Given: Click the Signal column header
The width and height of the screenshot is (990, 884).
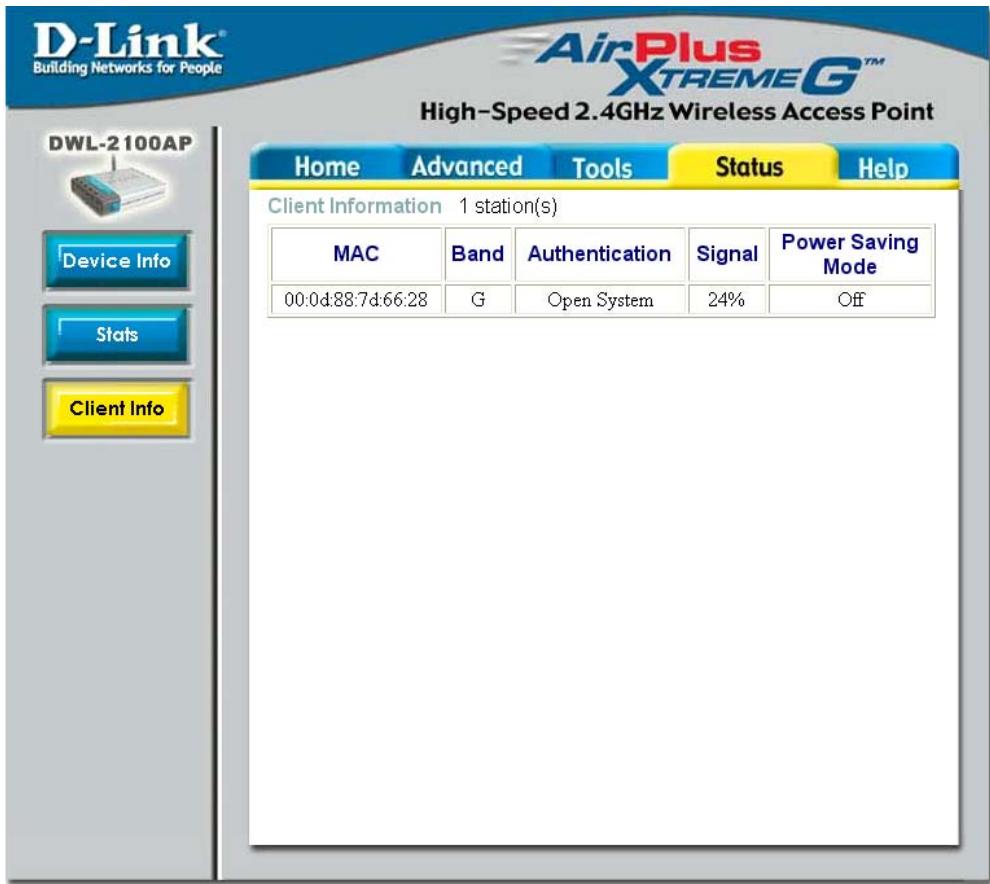Looking at the screenshot, I should pos(727,254).
